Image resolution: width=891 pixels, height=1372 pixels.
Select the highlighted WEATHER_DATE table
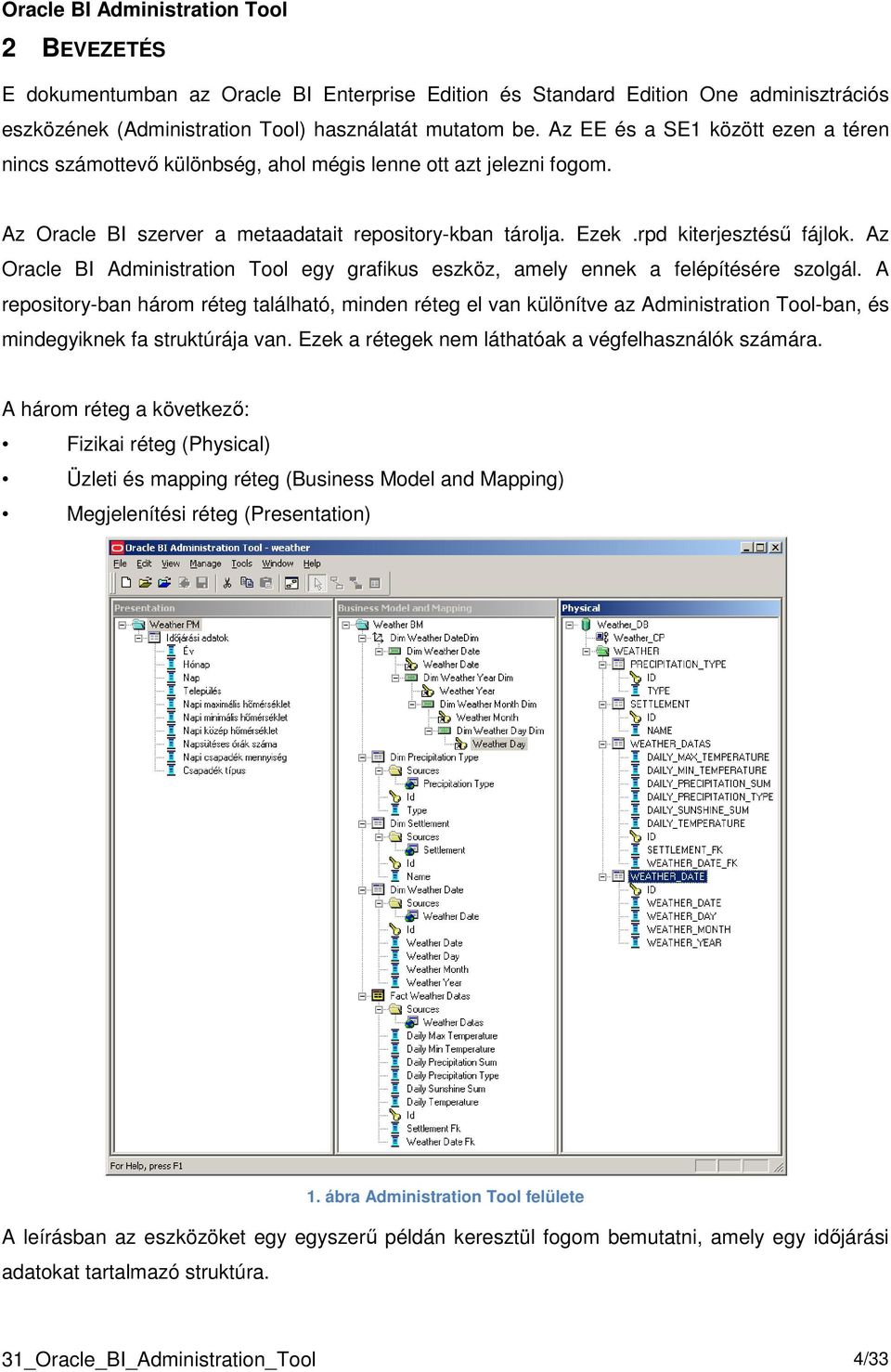tap(668, 876)
